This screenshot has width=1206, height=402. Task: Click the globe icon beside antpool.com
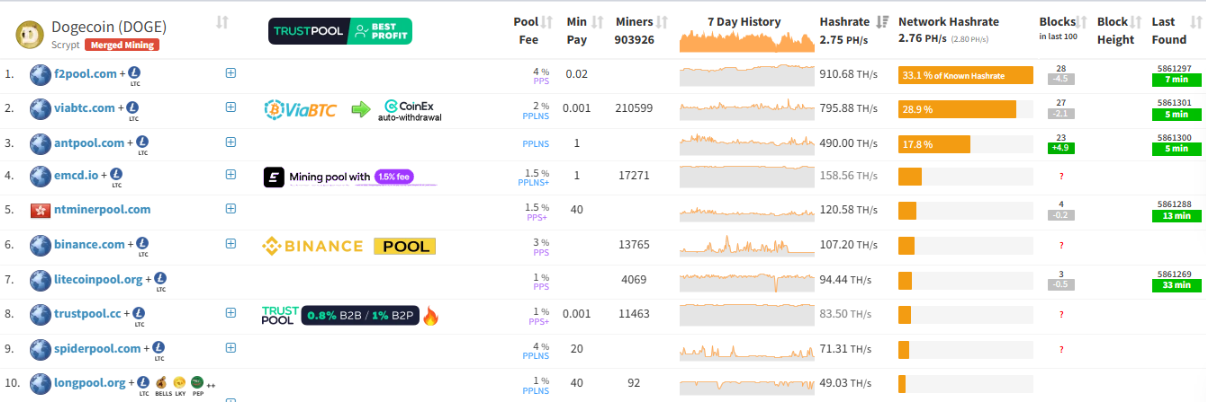40,143
